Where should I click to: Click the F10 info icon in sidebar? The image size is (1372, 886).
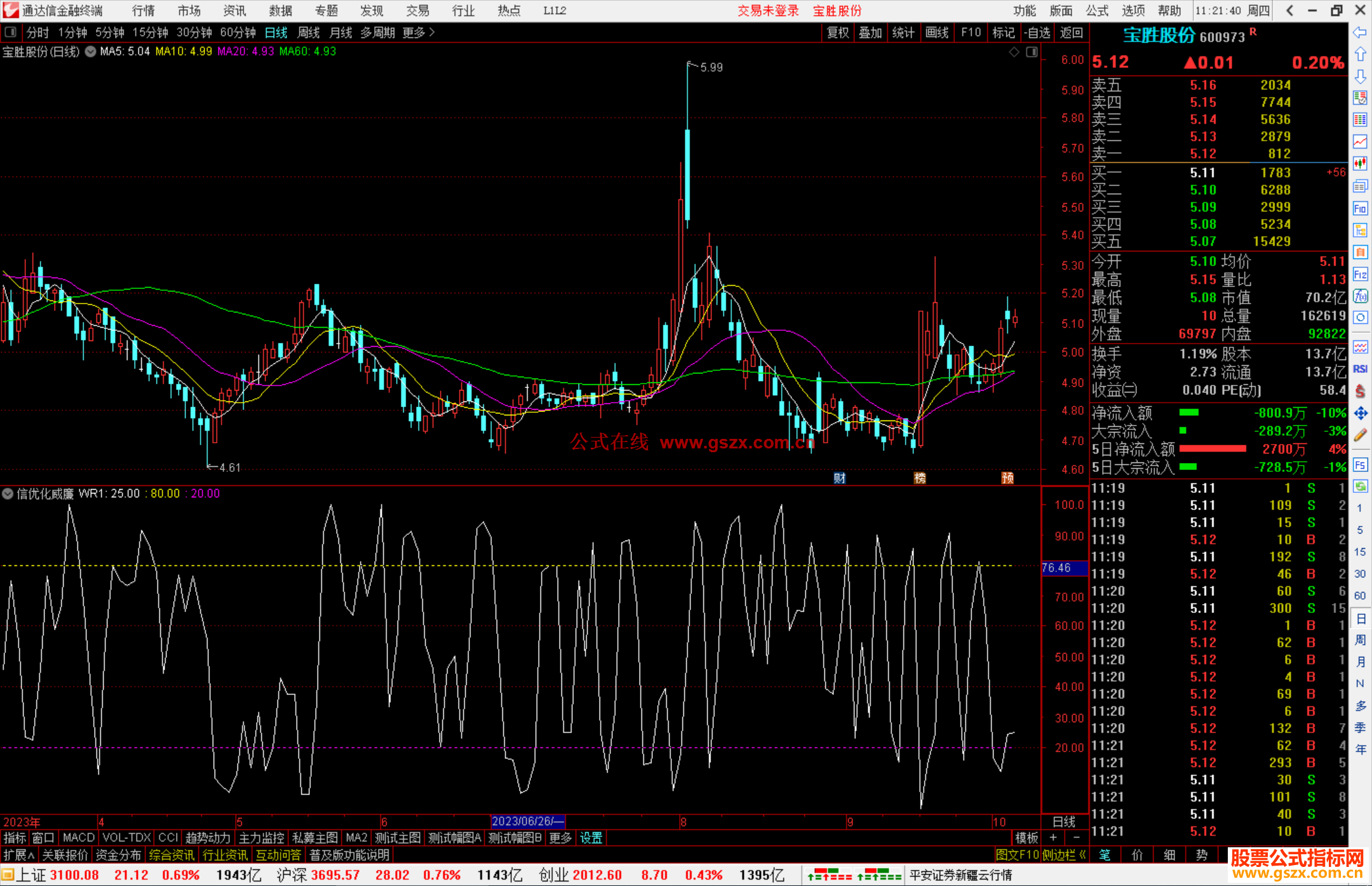(1360, 209)
